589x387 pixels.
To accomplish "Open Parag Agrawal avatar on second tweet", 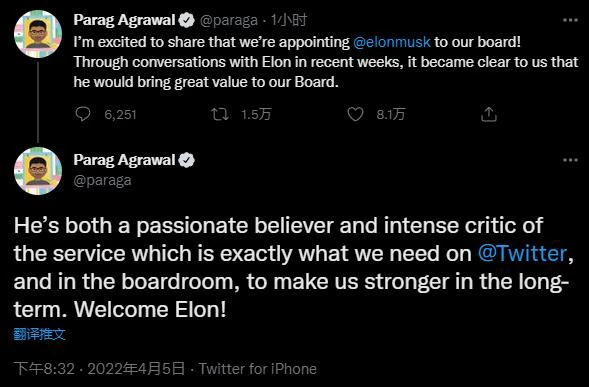I will [x=38, y=171].
